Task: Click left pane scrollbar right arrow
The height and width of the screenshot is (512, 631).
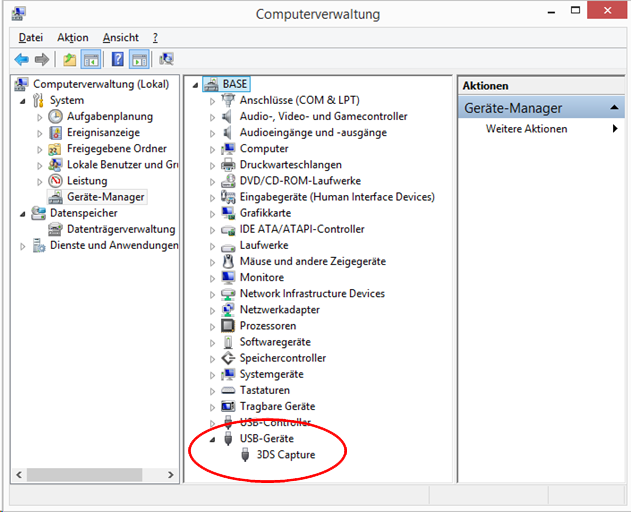Action: [x=171, y=475]
